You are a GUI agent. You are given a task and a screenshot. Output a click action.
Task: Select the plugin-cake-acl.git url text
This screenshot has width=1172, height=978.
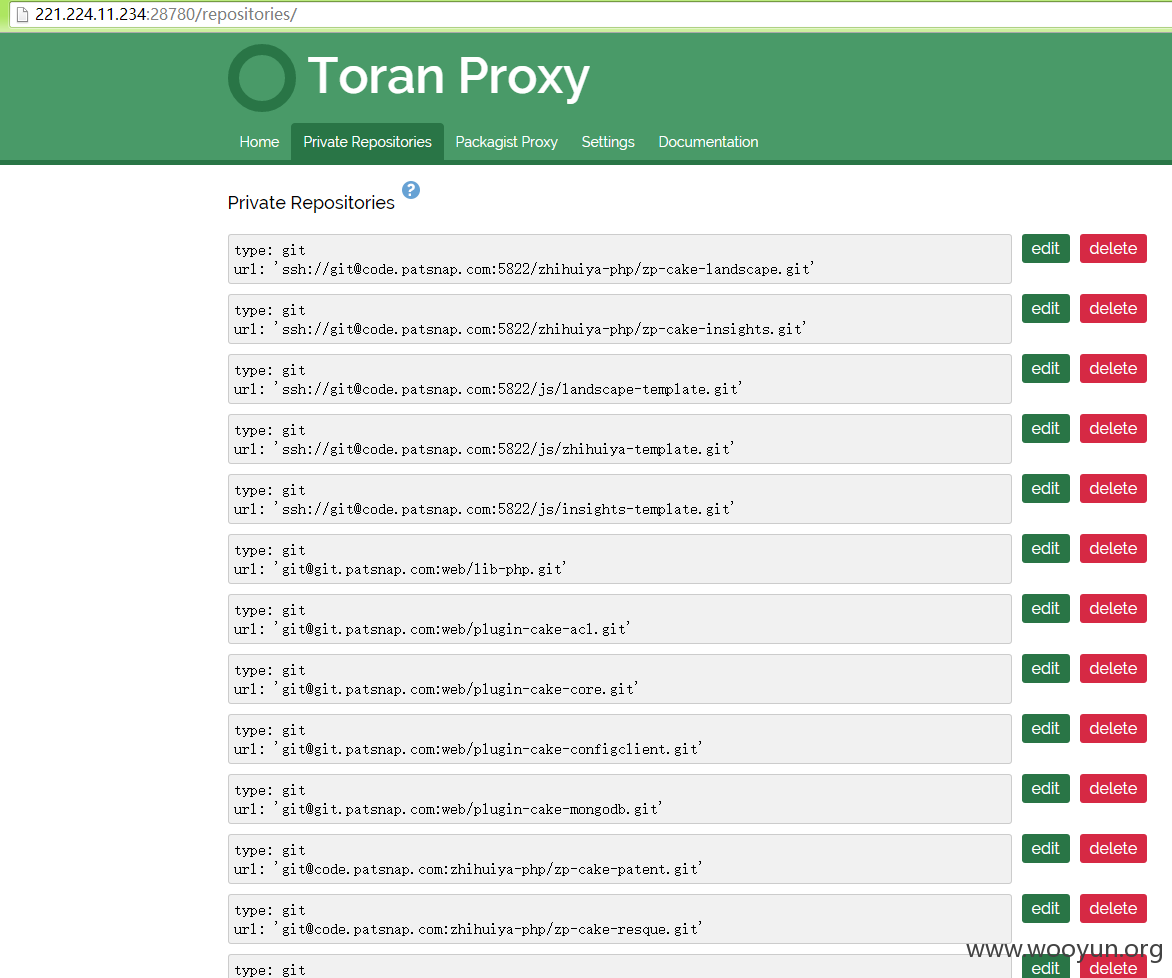pos(432,629)
